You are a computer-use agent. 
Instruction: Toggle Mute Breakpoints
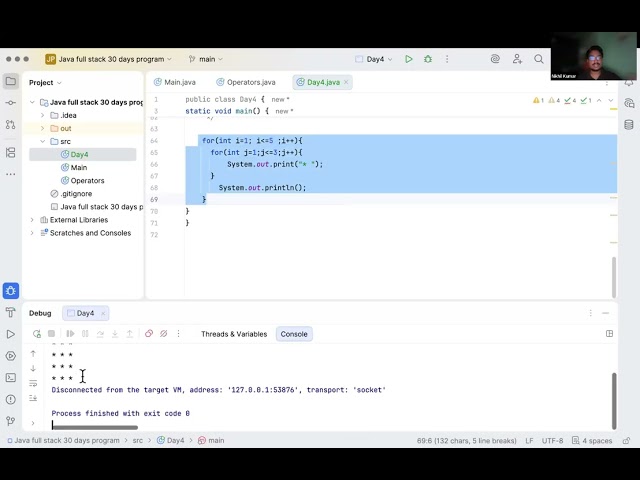[164, 334]
